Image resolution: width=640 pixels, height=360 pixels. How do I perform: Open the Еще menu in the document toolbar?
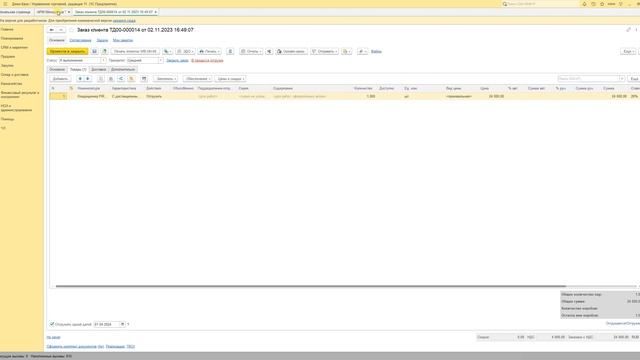pos(628,51)
